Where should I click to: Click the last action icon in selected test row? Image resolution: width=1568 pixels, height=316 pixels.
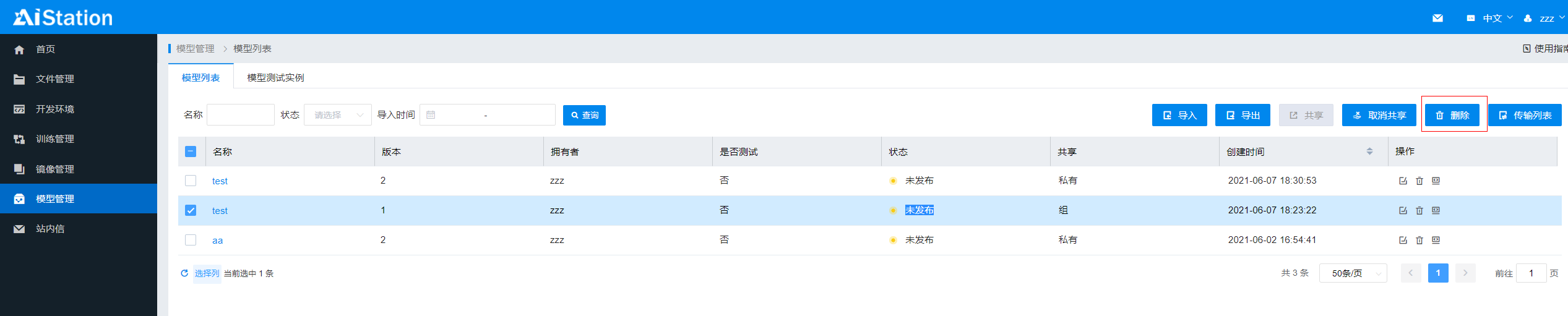[1436, 210]
